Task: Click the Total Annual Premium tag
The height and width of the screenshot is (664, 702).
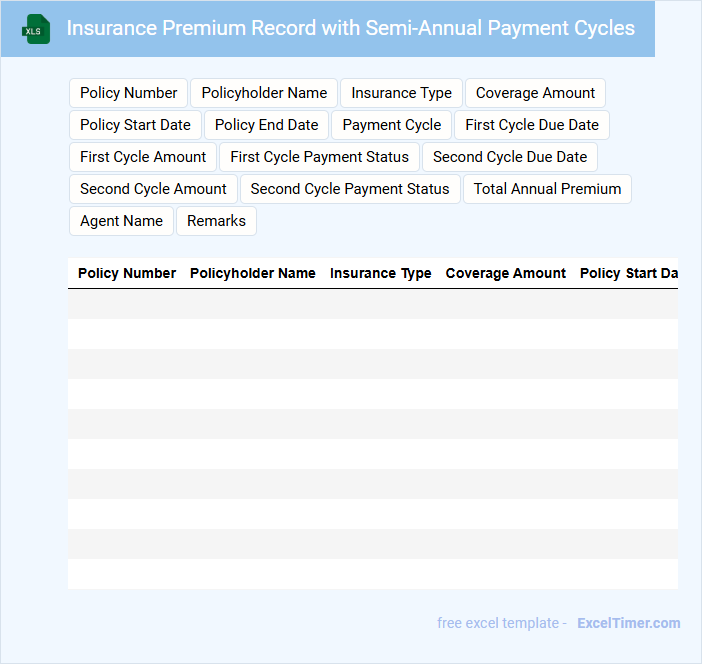Action: coord(547,189)
